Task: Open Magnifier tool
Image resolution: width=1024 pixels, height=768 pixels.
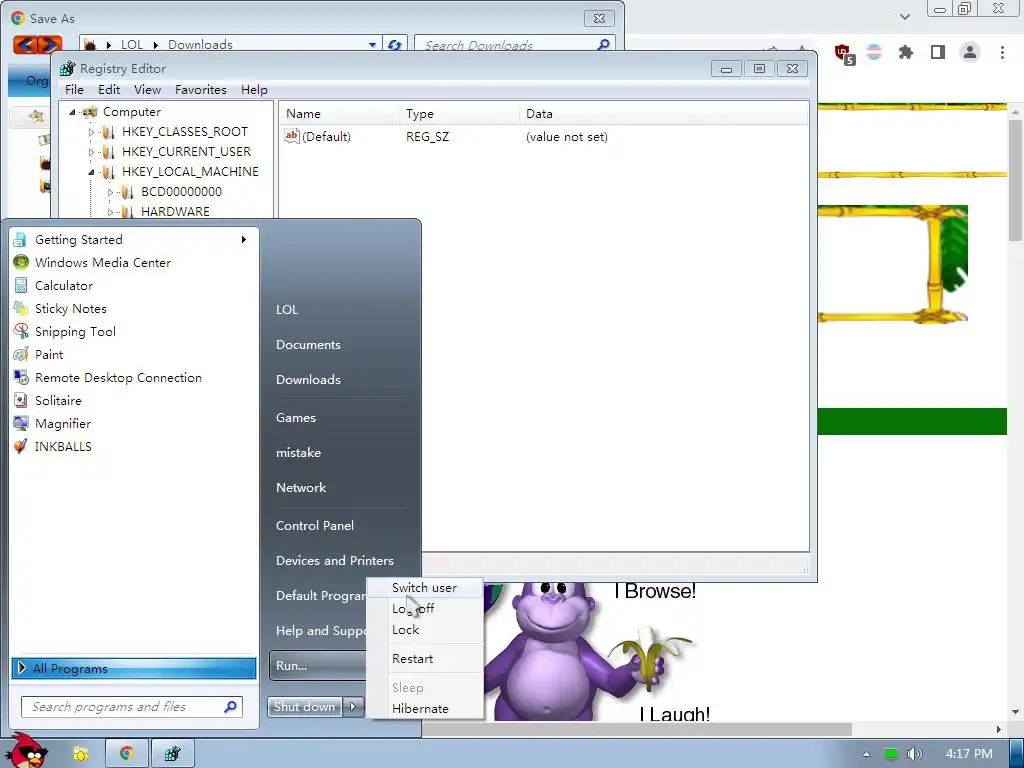Action: tap(133, 424)
